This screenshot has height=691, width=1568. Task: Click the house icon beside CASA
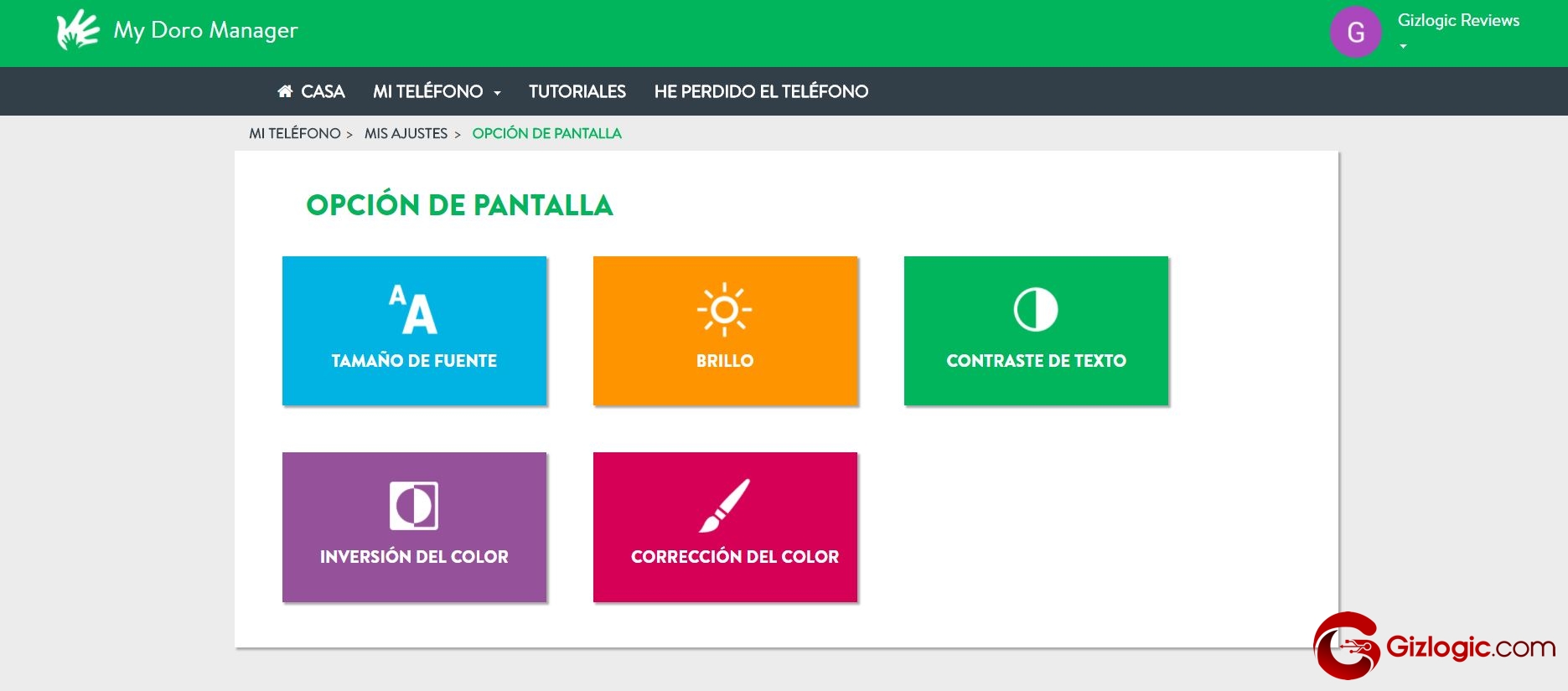[285, 91]
